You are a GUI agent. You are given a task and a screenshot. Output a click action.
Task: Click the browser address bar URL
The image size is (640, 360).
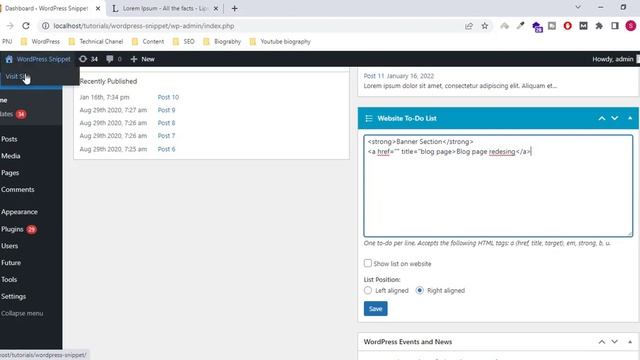144,26
